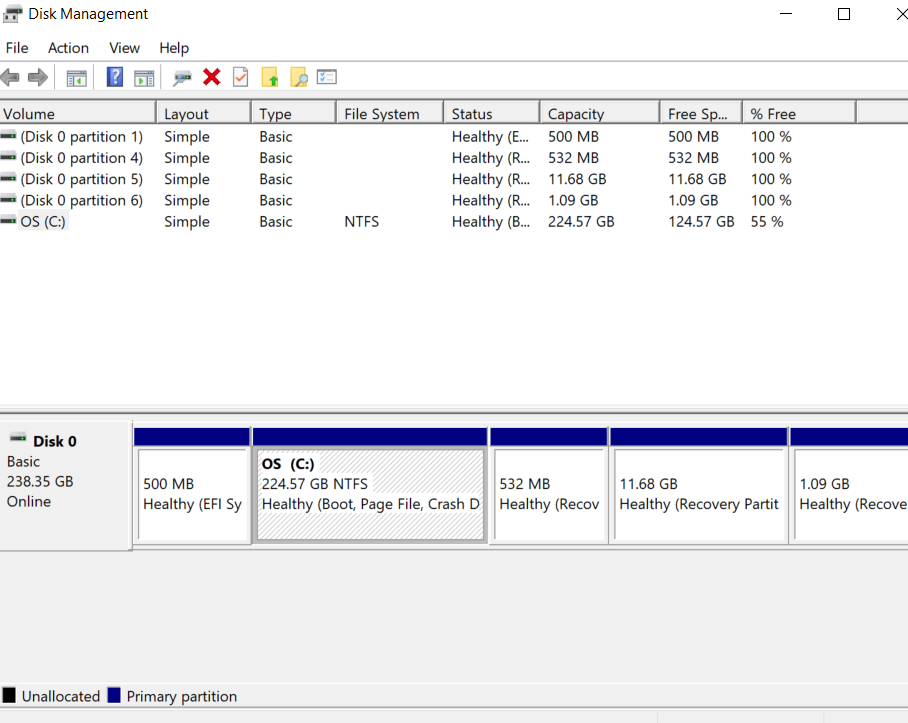Click drive icon beside Disk 0 partition 6
This screenshot has height=723, width=908.
pos(8,200)
